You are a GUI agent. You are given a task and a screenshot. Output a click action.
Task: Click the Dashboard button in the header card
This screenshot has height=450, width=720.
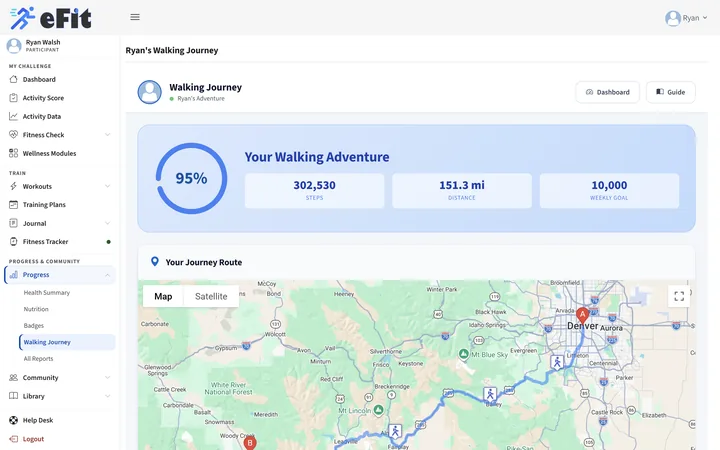tap(607, 92)
